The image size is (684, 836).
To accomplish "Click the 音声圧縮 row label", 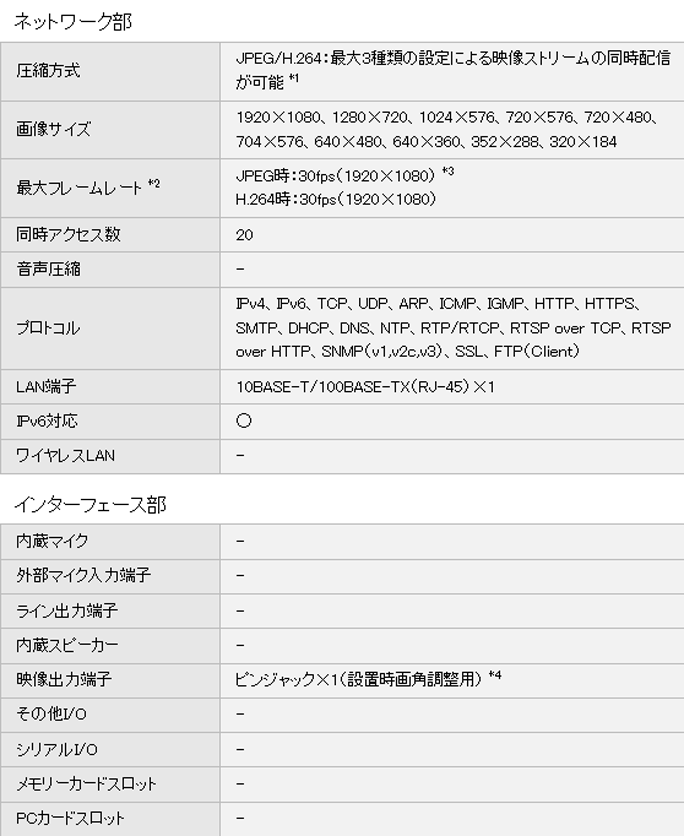I will coord(48,269).
